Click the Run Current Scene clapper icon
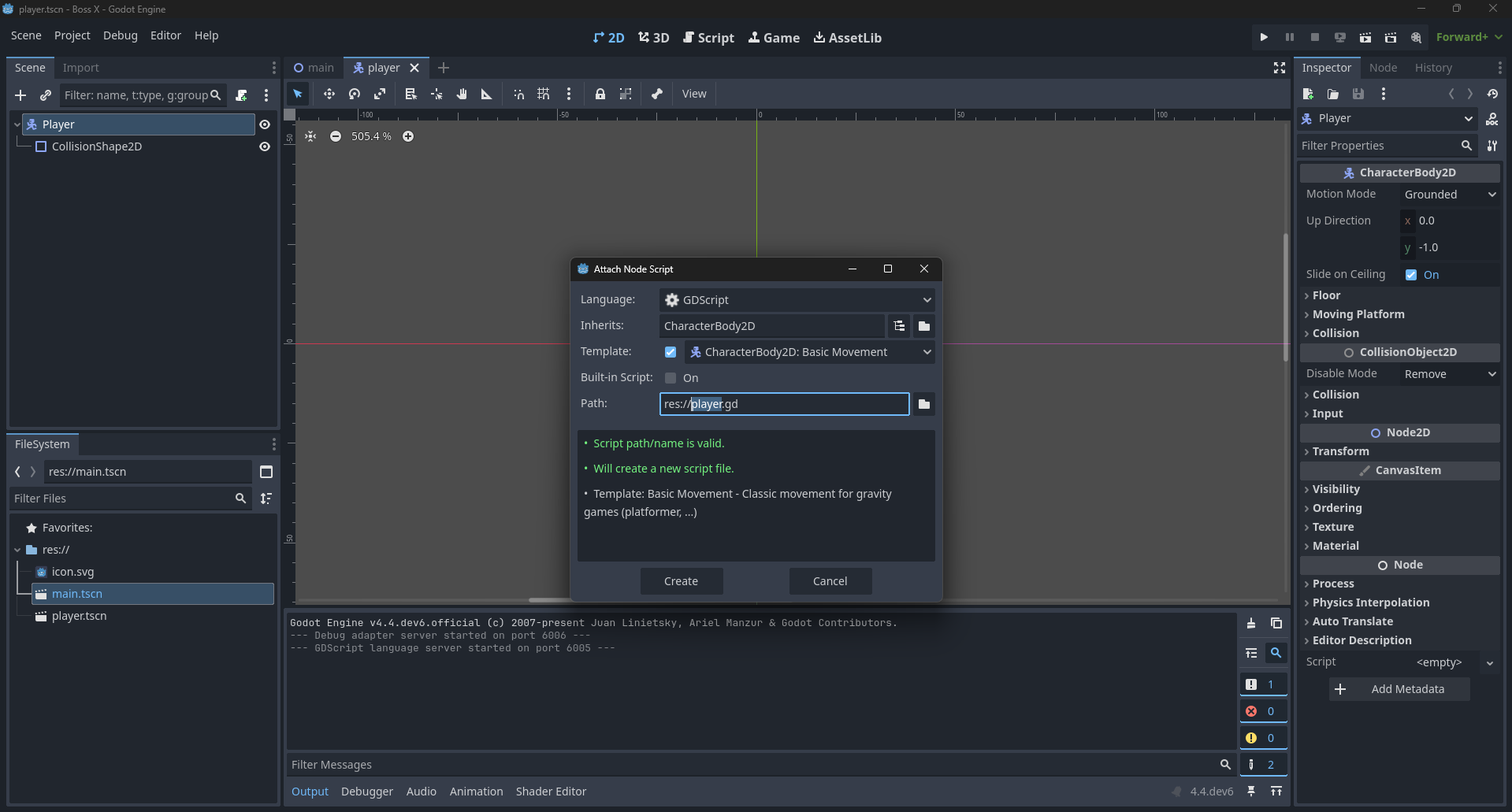 [1365, 37]
